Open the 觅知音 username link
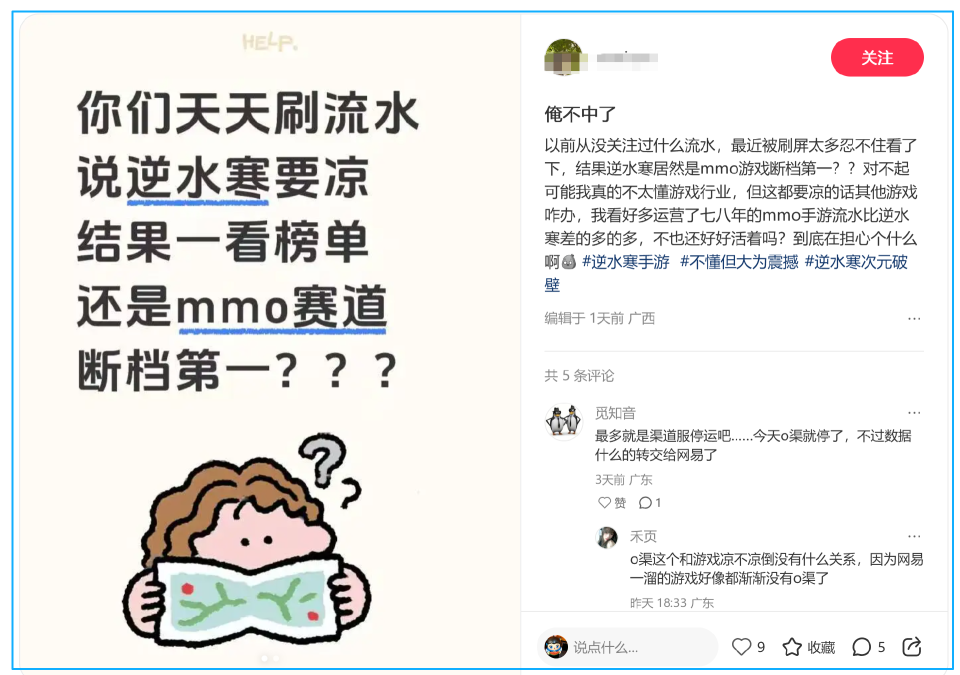 (x=615, y=413)
